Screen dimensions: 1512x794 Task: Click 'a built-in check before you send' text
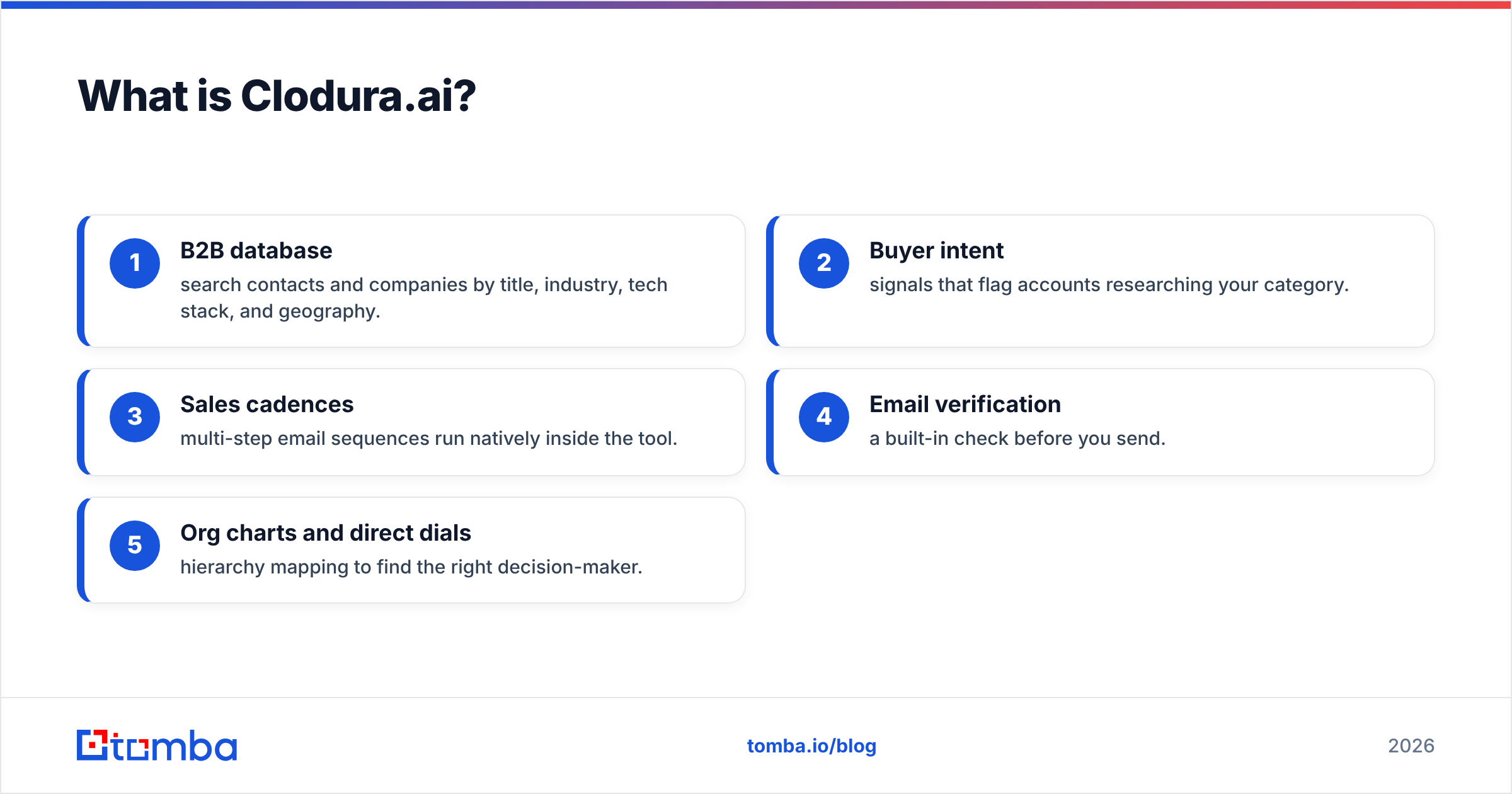(x=1017, y=439)
